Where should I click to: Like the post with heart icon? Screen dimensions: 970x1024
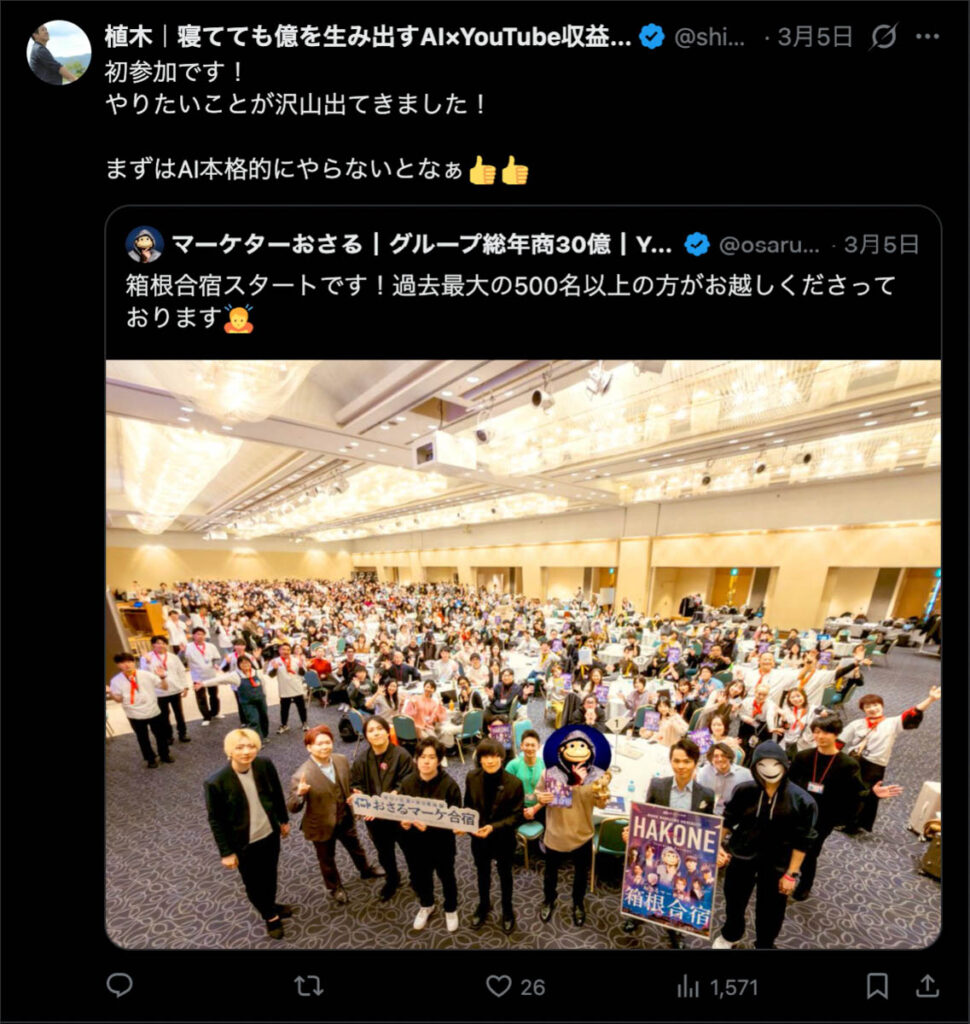(499, 985)
